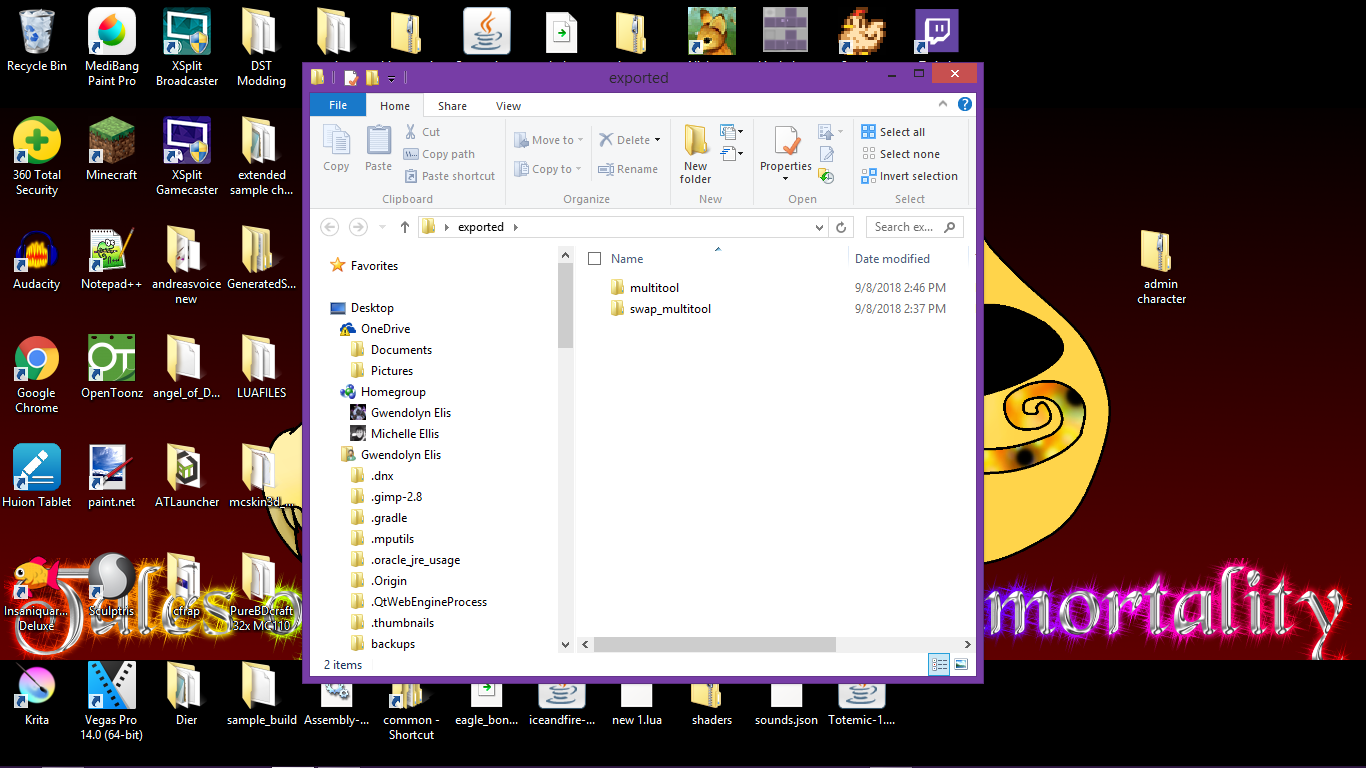
Task: Switch to details view toggle
Action: pos(939,664)
